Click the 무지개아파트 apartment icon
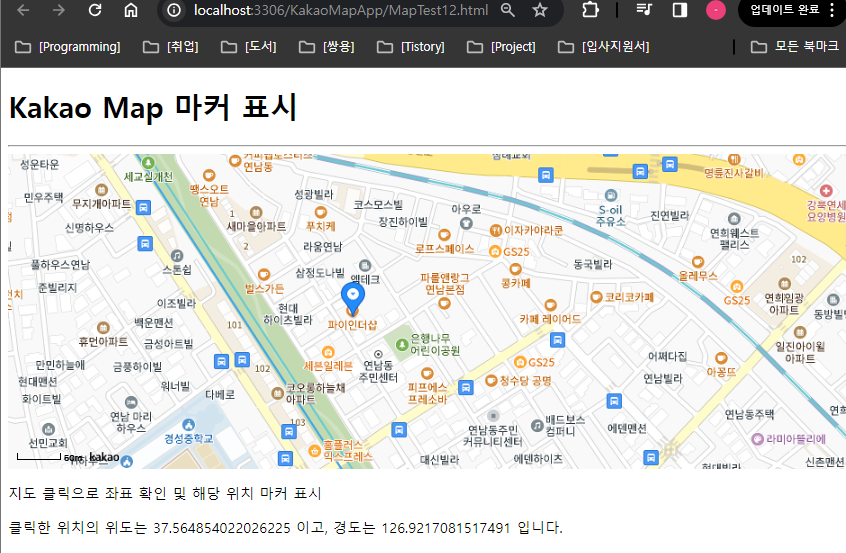The image size is (846, 553). [x=101, y=190]
